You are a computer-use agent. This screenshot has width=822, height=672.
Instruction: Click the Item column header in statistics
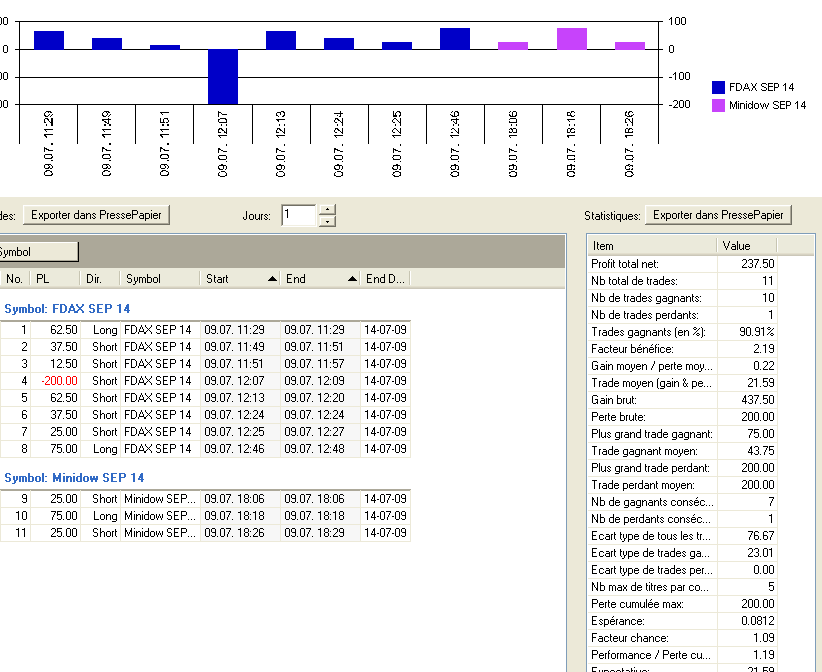651,245
